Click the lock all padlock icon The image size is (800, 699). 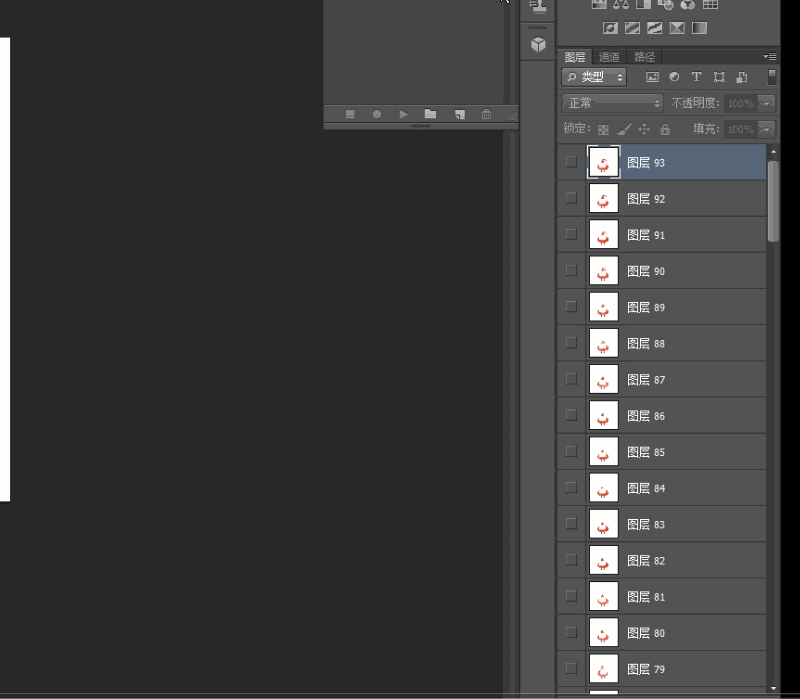665,129
